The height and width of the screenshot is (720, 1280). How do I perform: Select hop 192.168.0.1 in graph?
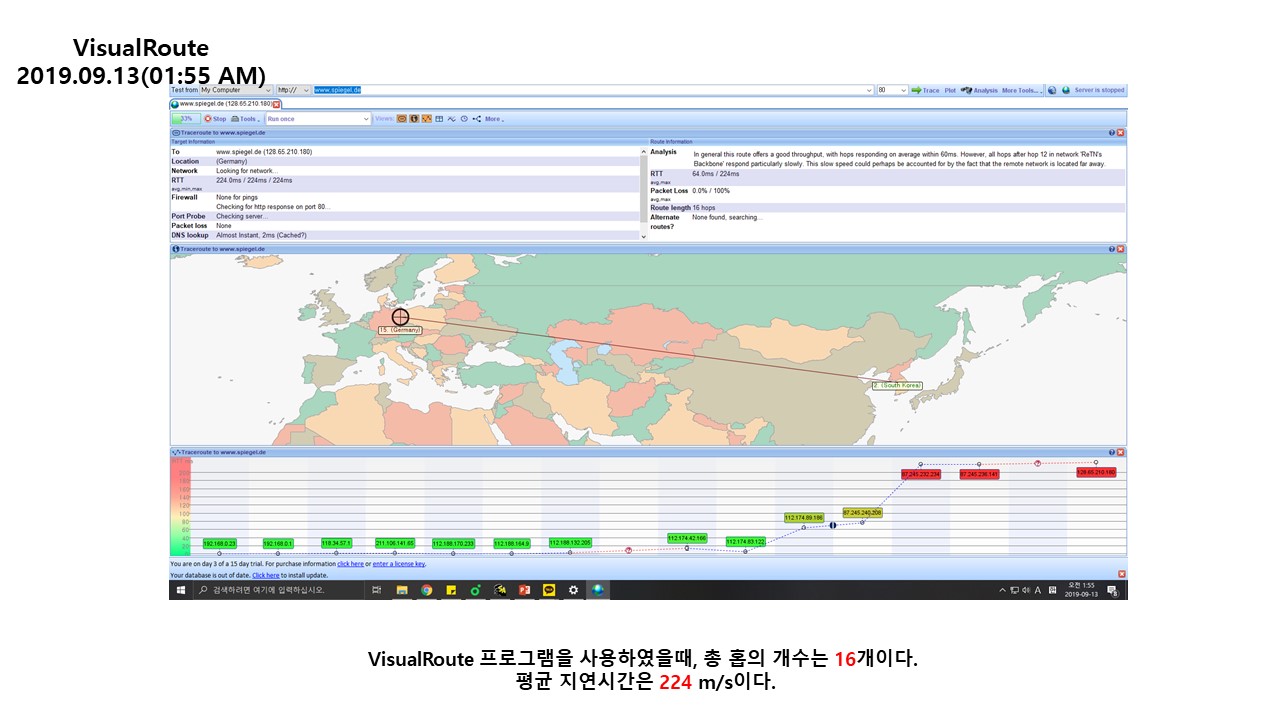tap(278, 543)
